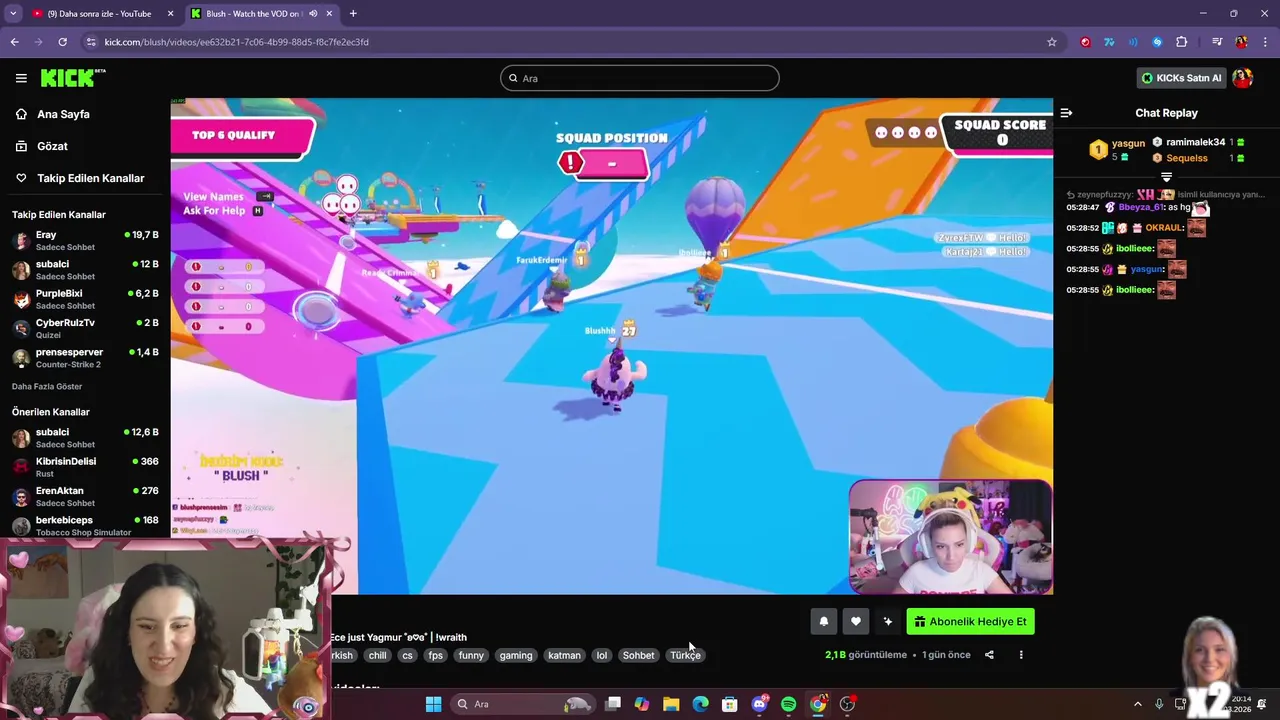Focus the Kick search field Ara
The image size is (1280, 720).
(x=640, y=78)
